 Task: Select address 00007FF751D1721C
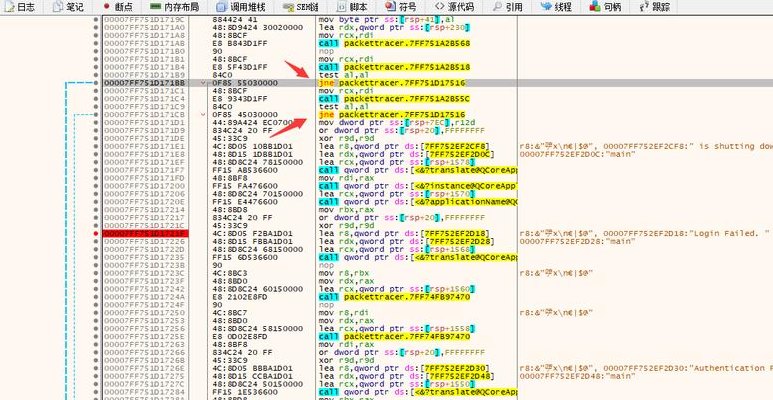145,225
